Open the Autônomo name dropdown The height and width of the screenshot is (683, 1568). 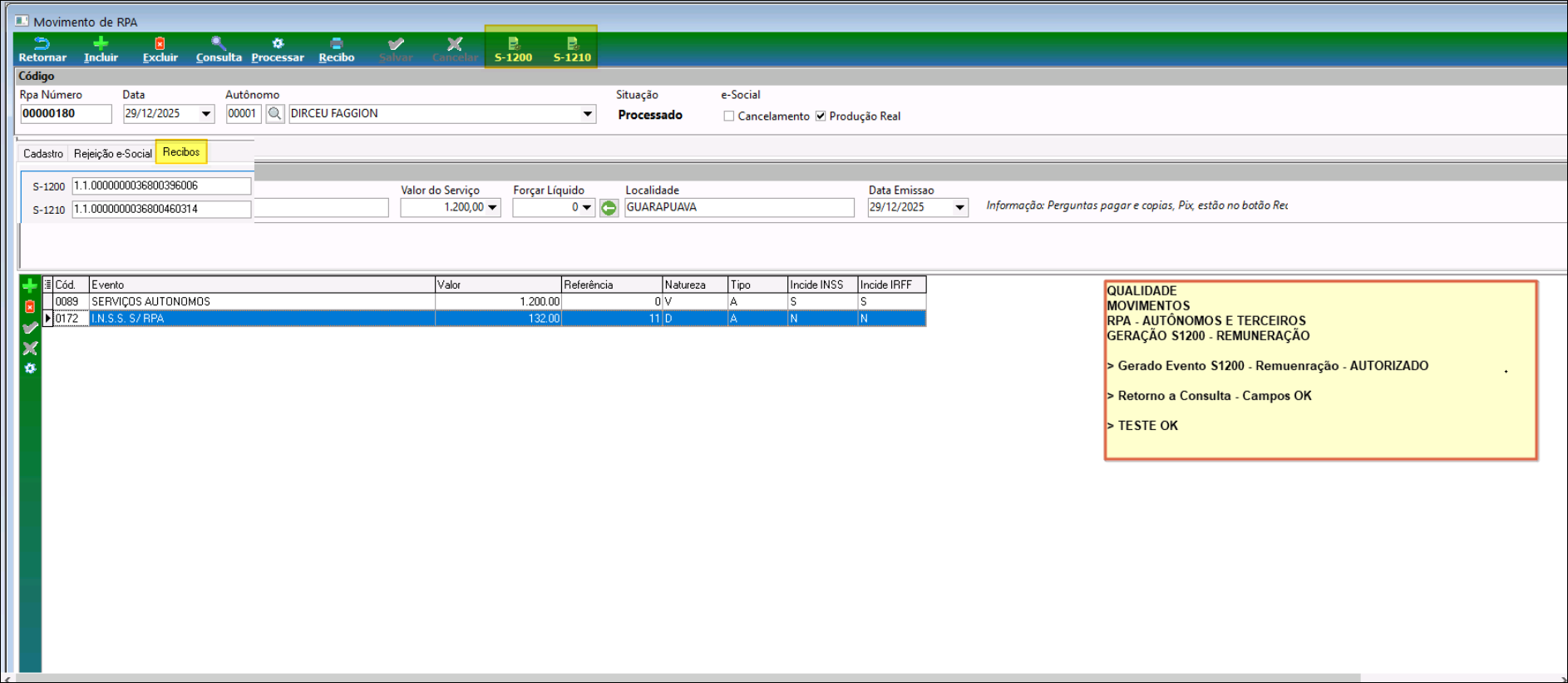click(588, 114)
